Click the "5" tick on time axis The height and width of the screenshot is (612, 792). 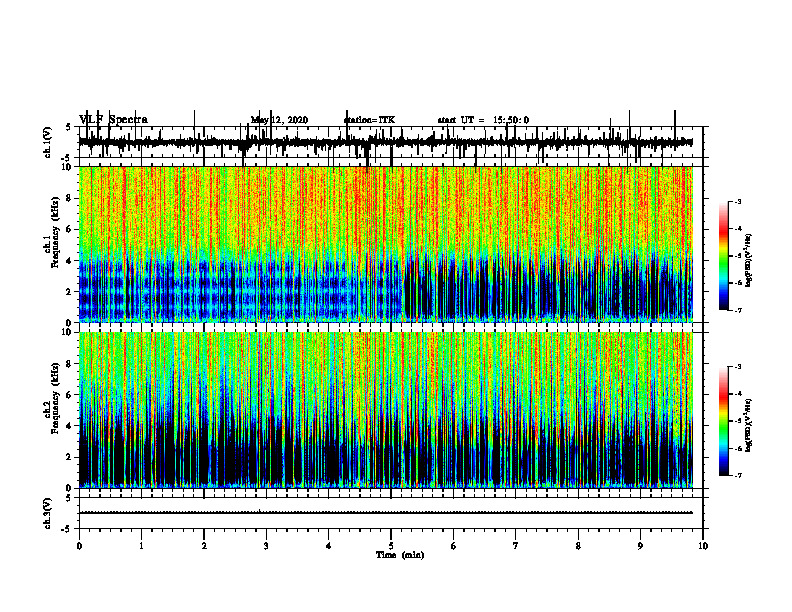(x=391, y=546)
